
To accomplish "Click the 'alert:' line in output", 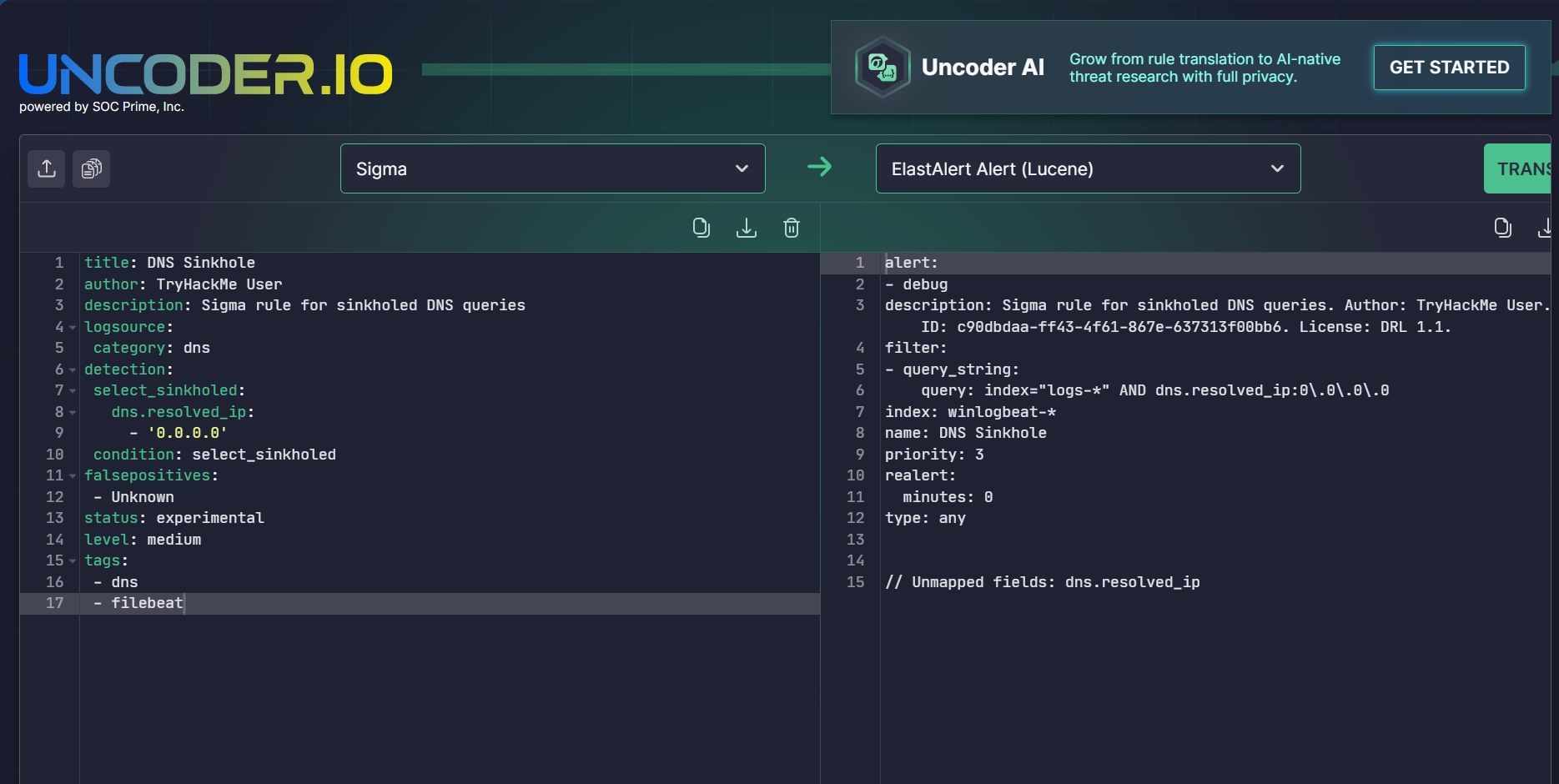I will pos(911,263).
